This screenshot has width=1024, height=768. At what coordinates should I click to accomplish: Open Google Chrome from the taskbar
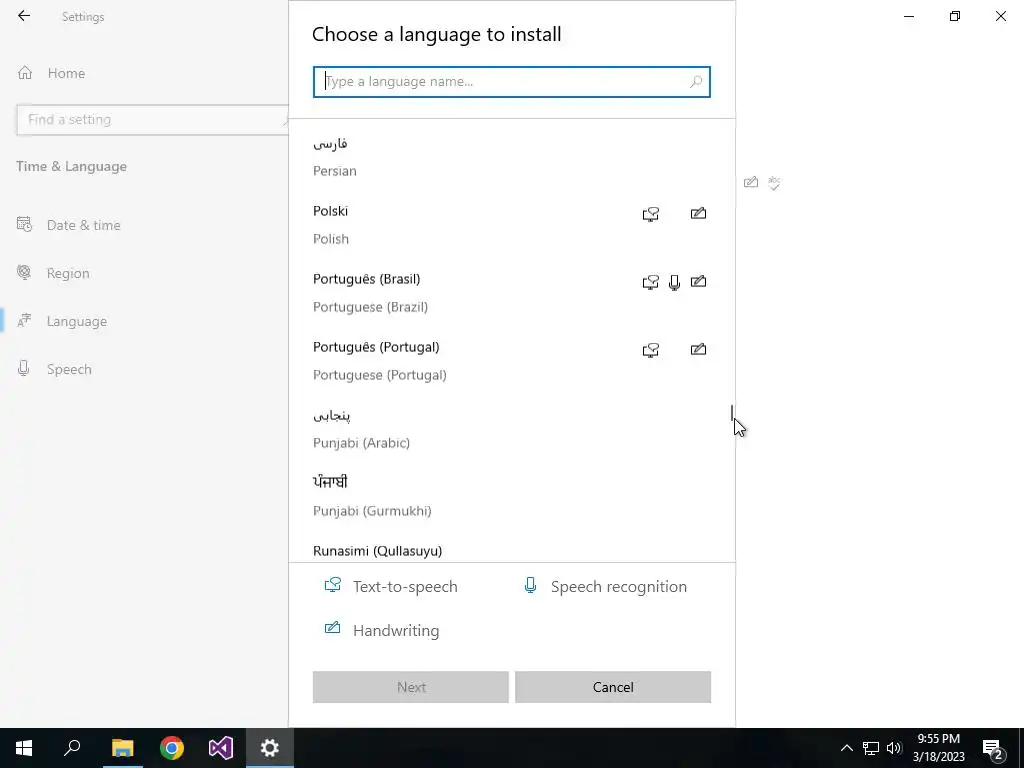point(172,748)
